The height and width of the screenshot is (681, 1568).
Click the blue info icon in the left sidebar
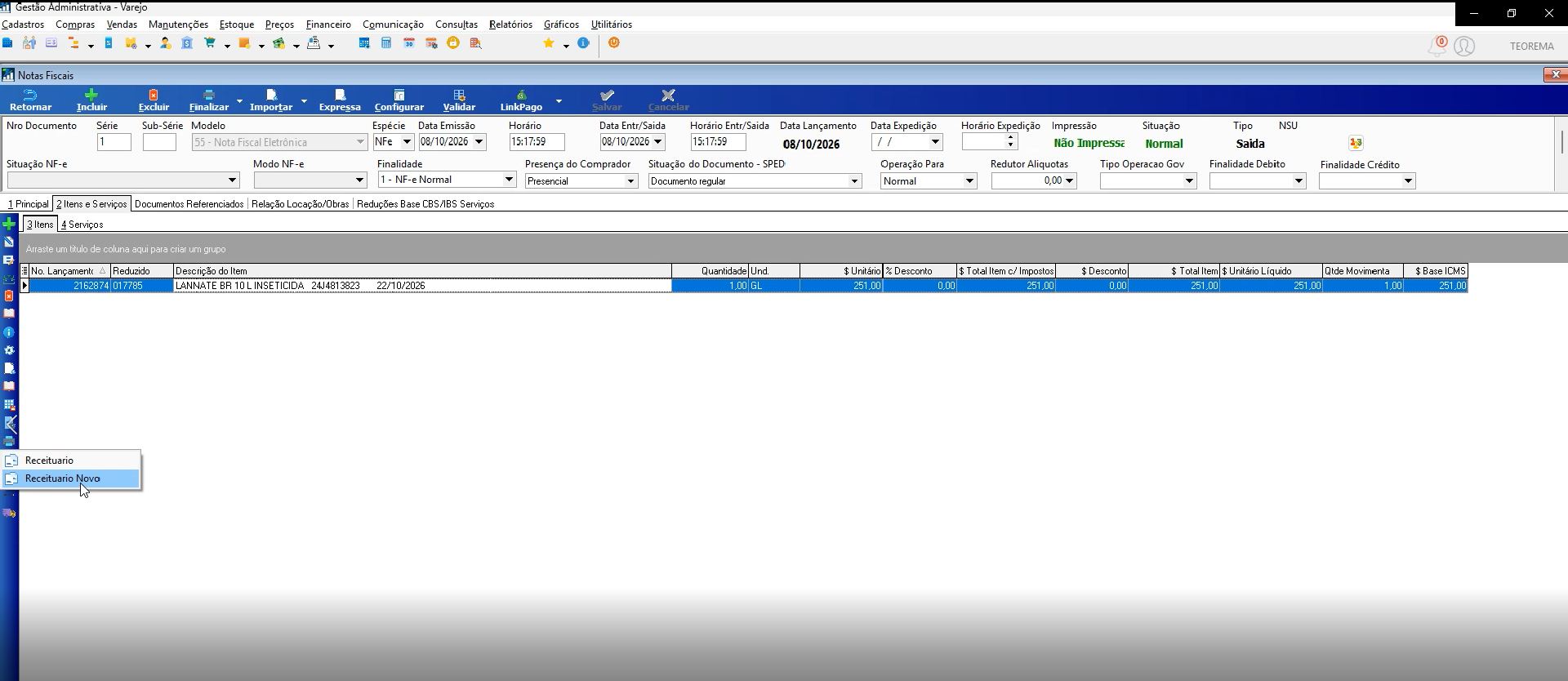pos(9,332)
